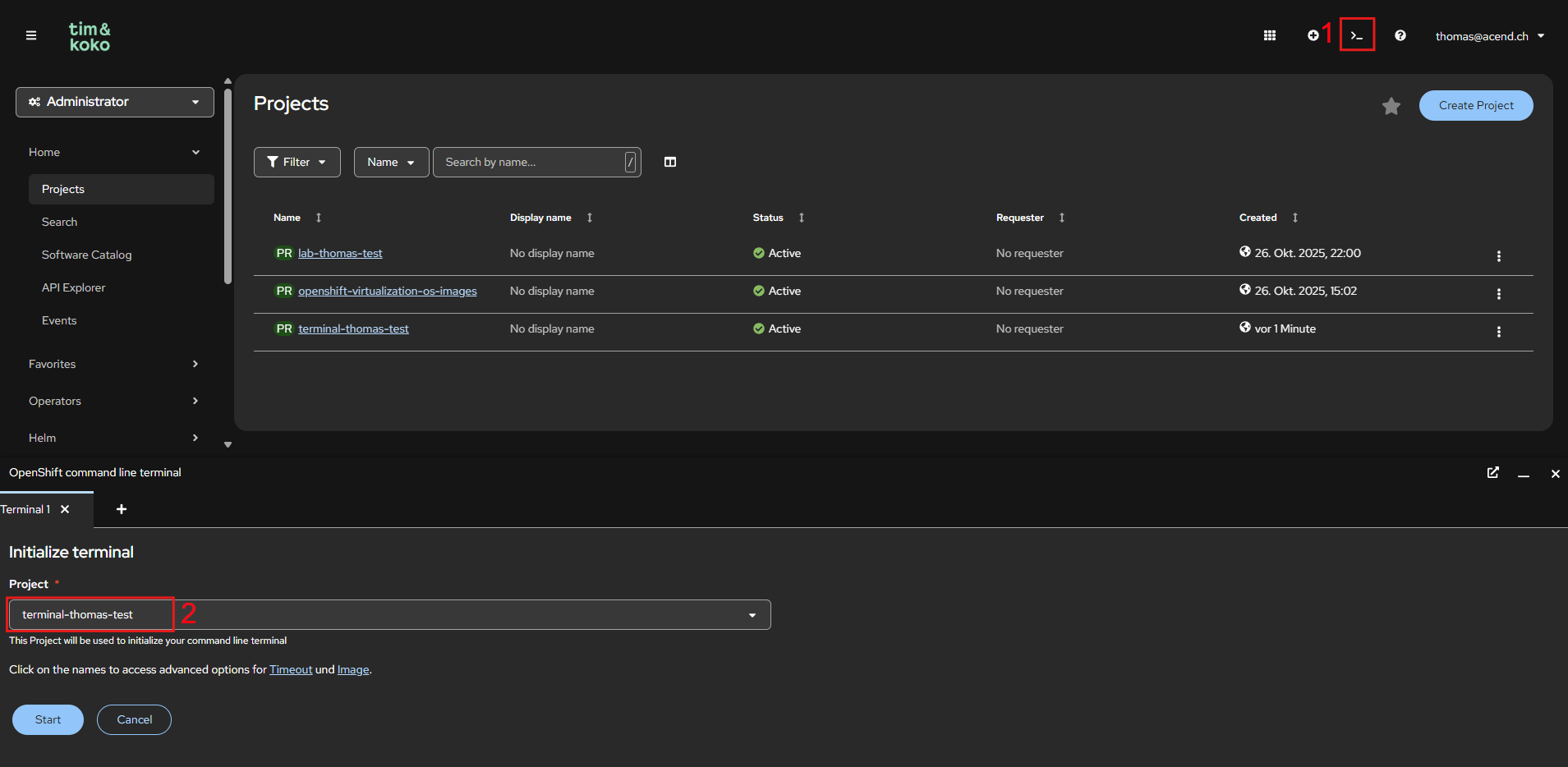The image size is (1568, 767).
Task: Click the Start button to initialize terminal
Action: tap(47, 719)
